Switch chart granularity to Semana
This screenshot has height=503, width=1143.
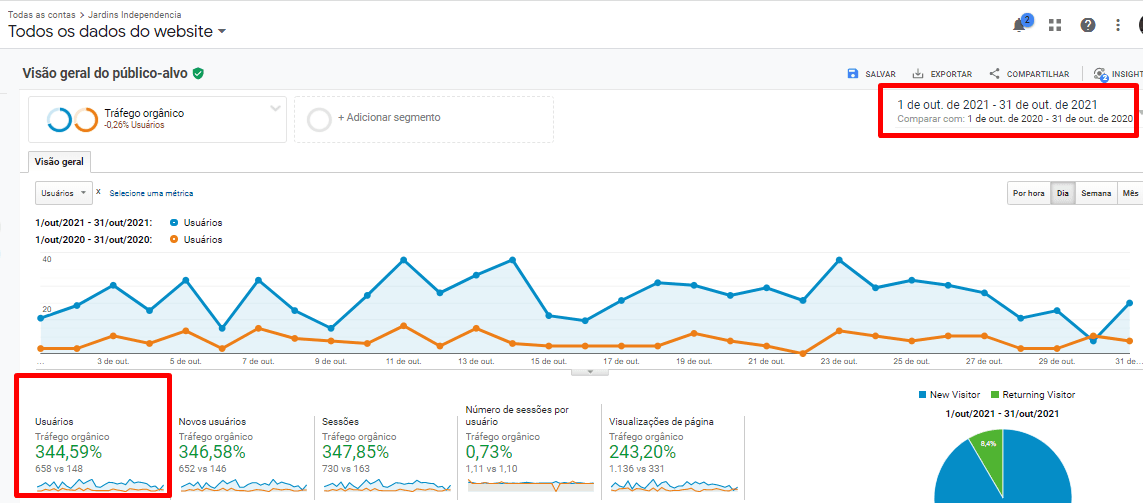tap(1095, 193)
